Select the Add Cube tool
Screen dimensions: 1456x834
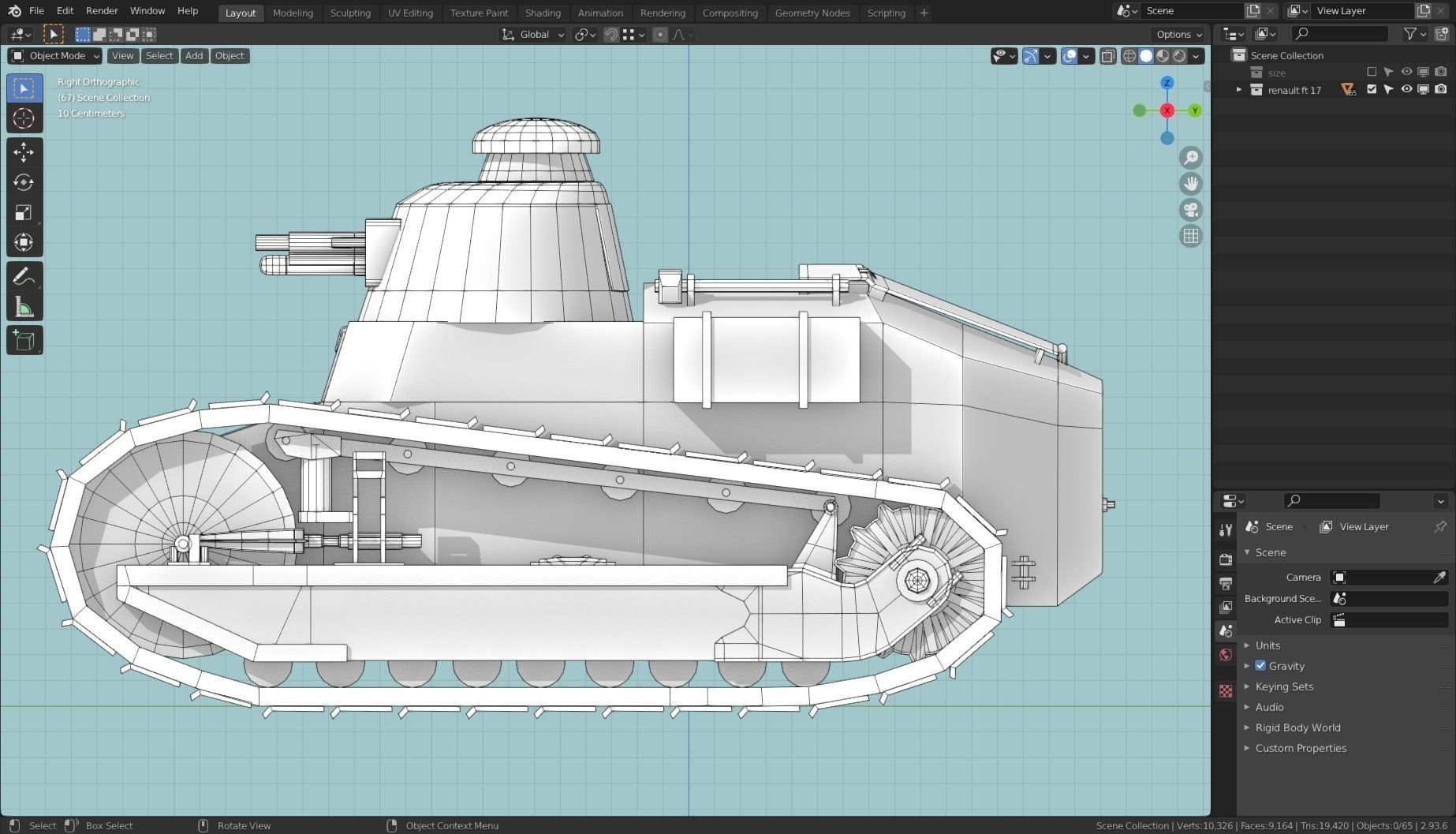[x=24, y=341]
